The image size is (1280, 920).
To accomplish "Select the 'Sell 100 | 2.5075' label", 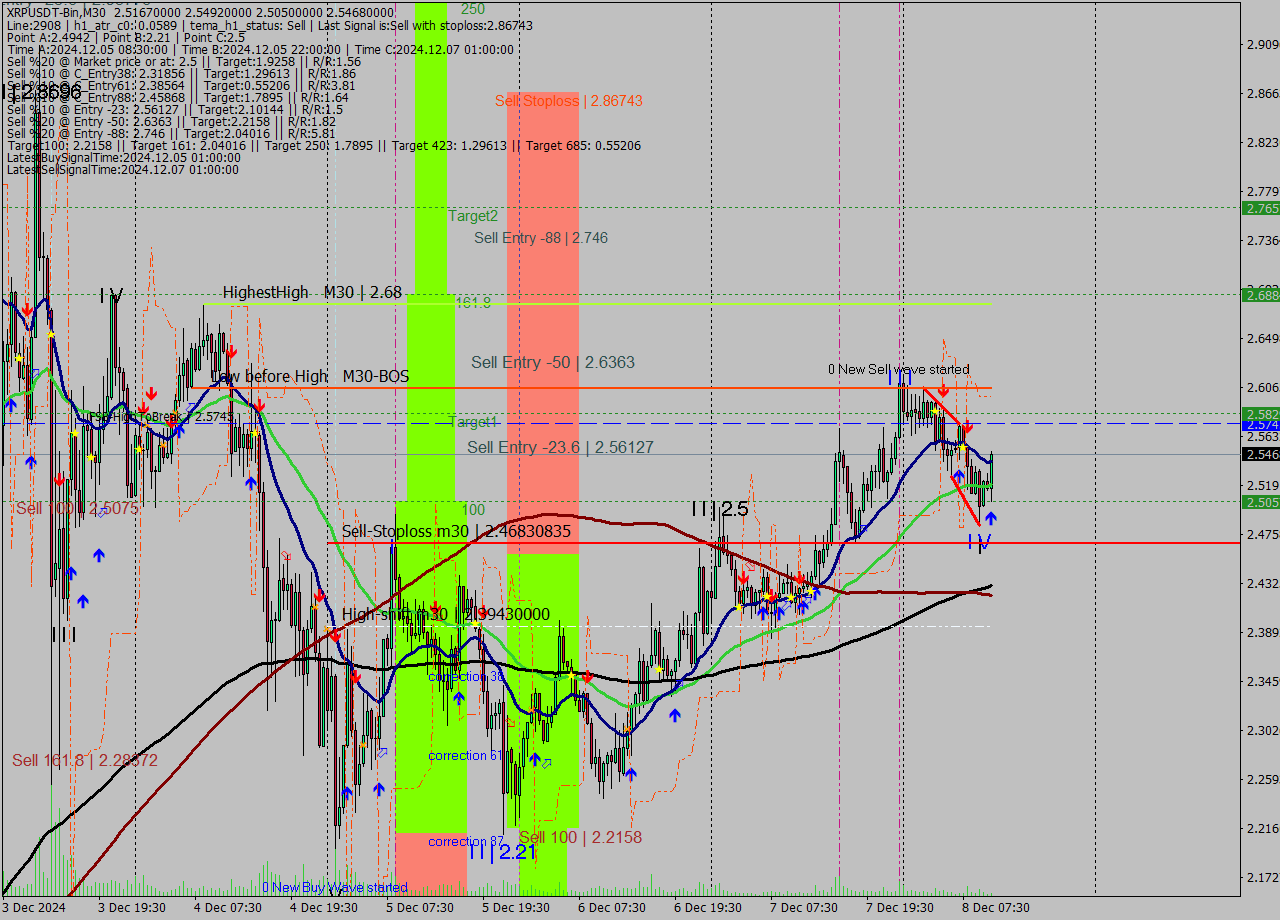I will pos(77,508).
